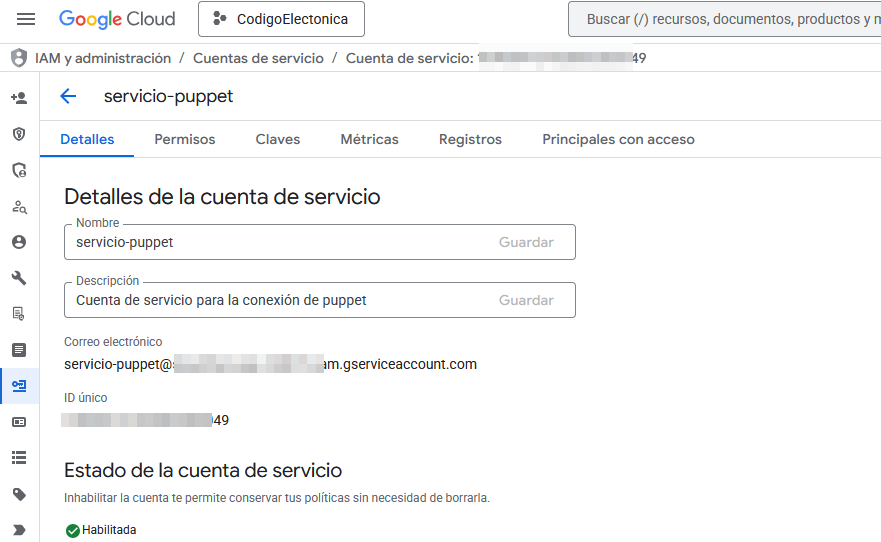Open the shield sidebar icon below add-person

pyautogui.click(x=19, y=134)
